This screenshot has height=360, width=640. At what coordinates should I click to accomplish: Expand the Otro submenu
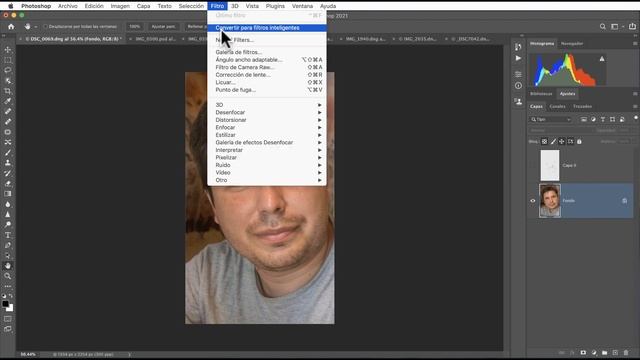[x=267, y=180]
